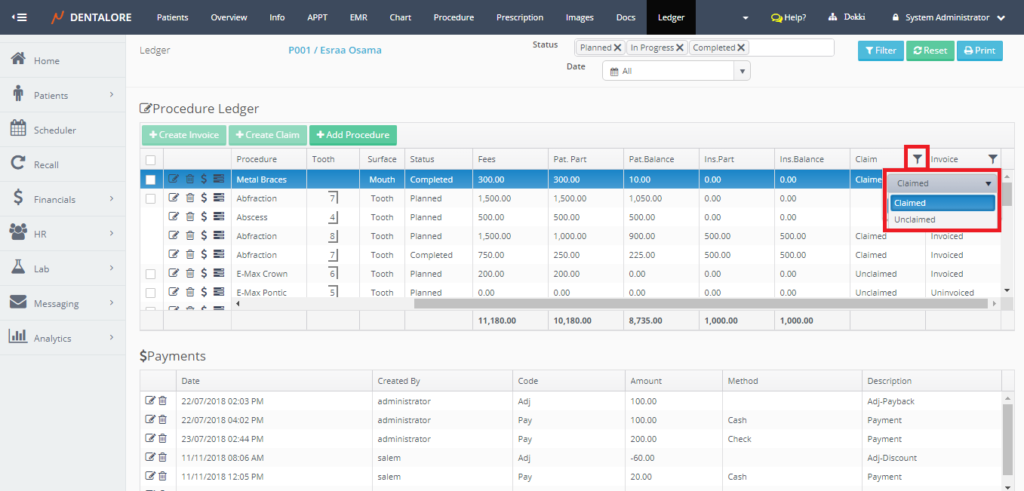Switch to the Prescription tab

[x=520, y=18]
